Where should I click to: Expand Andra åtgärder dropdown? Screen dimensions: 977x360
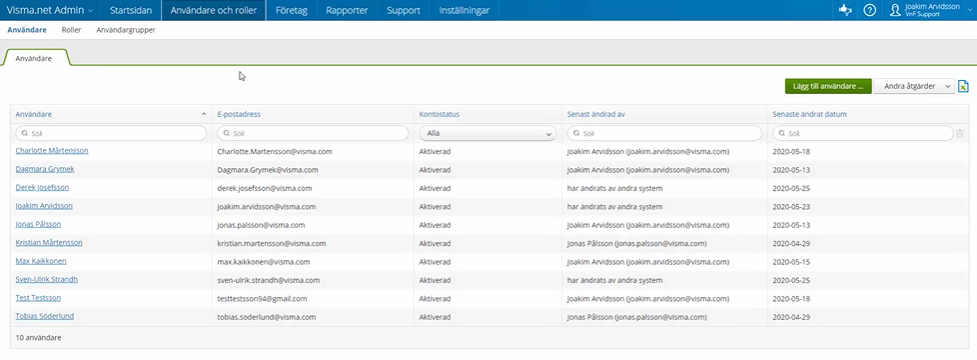tap(914, 87)
